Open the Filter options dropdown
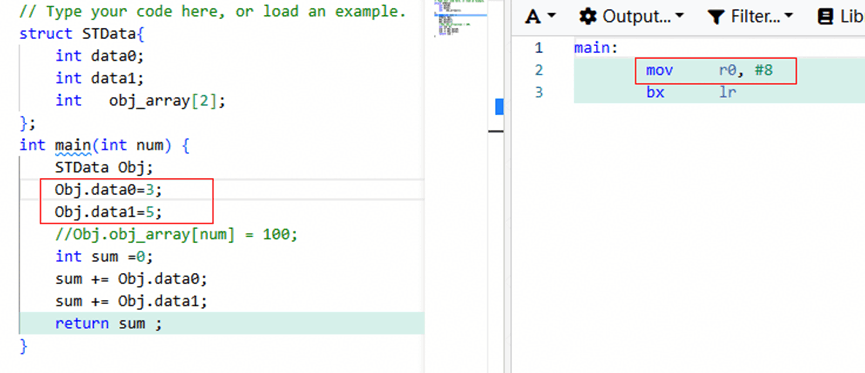The image size is (865, 373). coord(750,17)
